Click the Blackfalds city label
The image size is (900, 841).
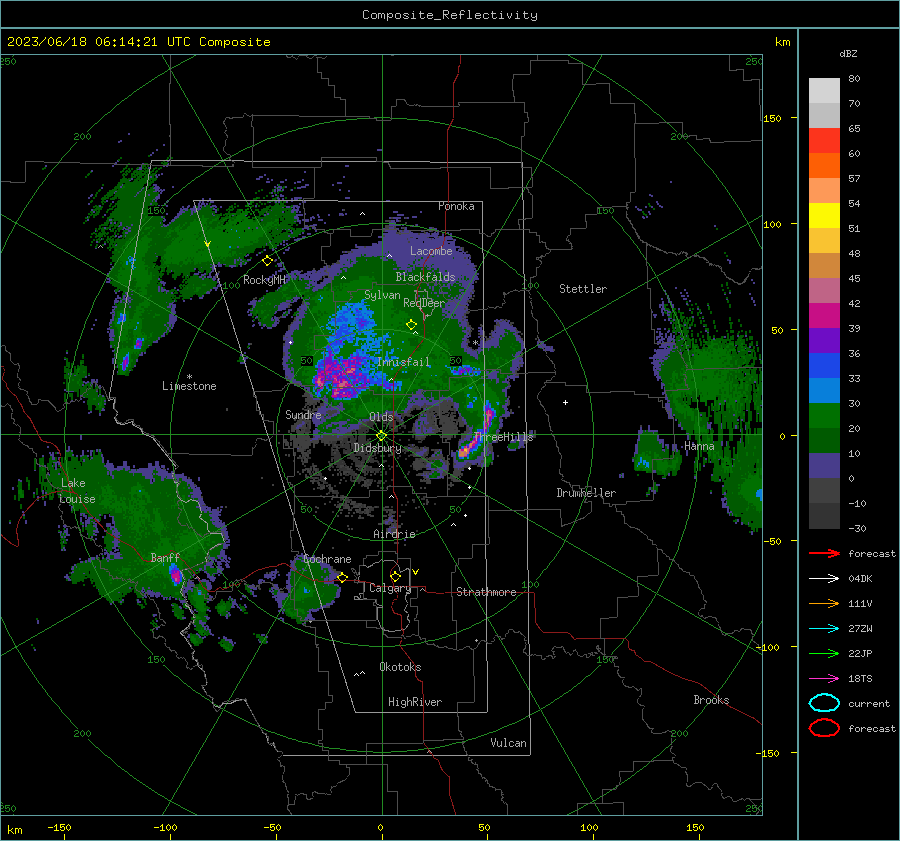[425, 277]
